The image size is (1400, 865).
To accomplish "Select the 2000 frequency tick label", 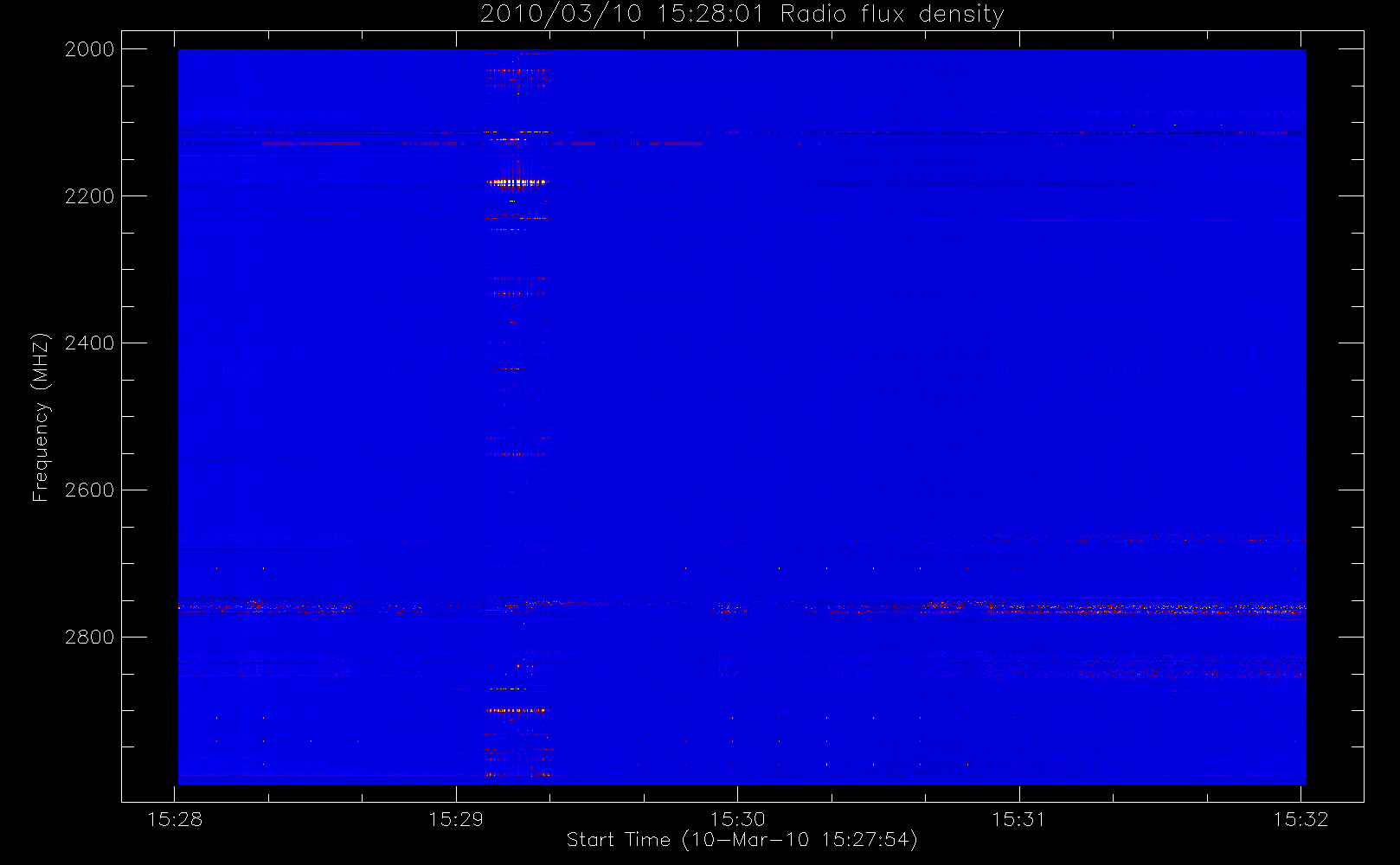I will (90, 49).
